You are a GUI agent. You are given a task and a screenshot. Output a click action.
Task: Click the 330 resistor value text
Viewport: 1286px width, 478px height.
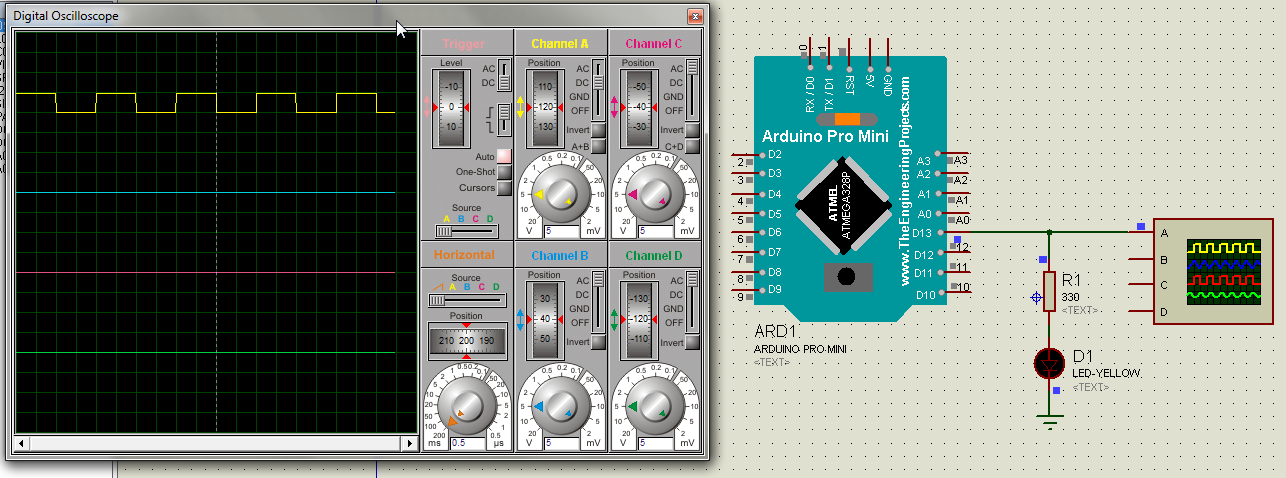tap(1069, 298)
